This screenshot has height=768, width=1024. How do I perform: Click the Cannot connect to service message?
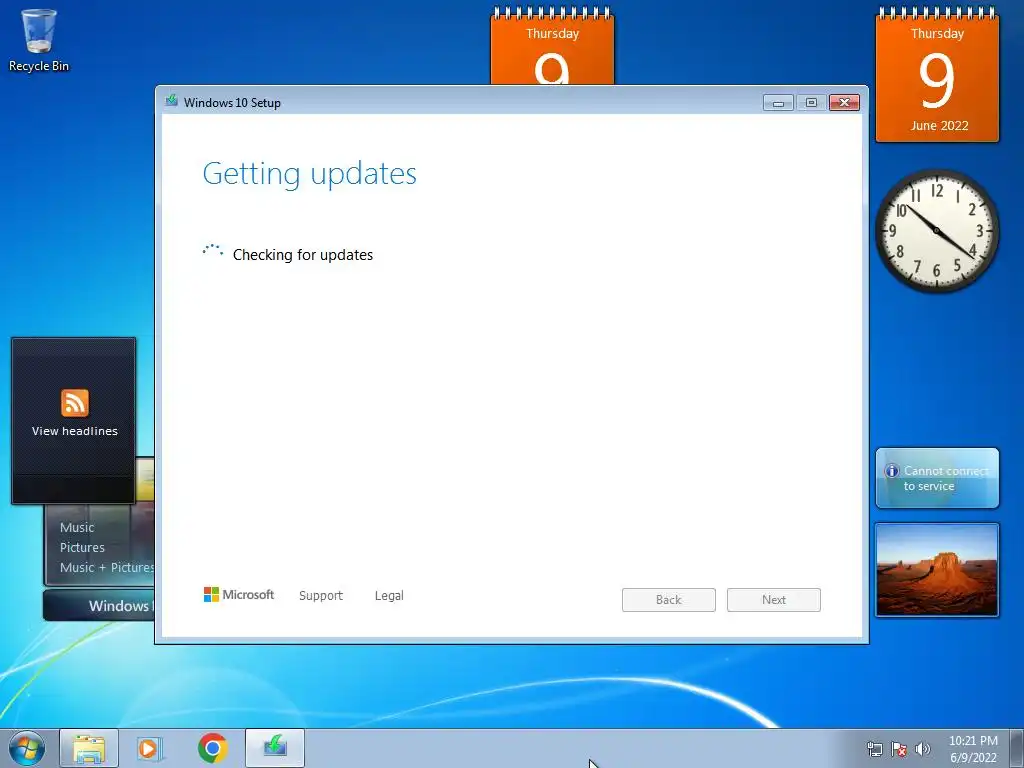click(946, 478)
